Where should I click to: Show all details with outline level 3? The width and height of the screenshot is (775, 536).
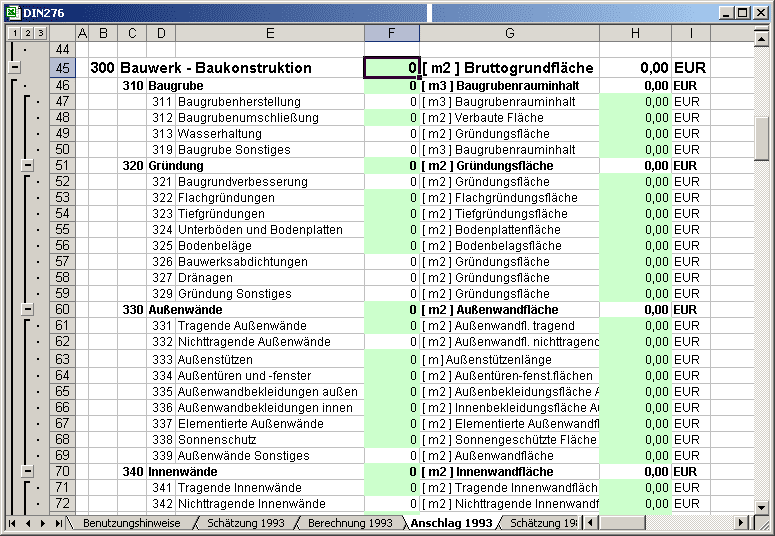coord(41,34)
